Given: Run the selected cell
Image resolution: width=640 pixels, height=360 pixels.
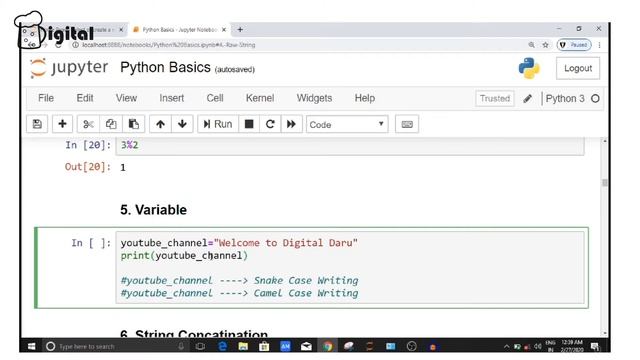Looking at the screenshot, I should pos(218,124).
